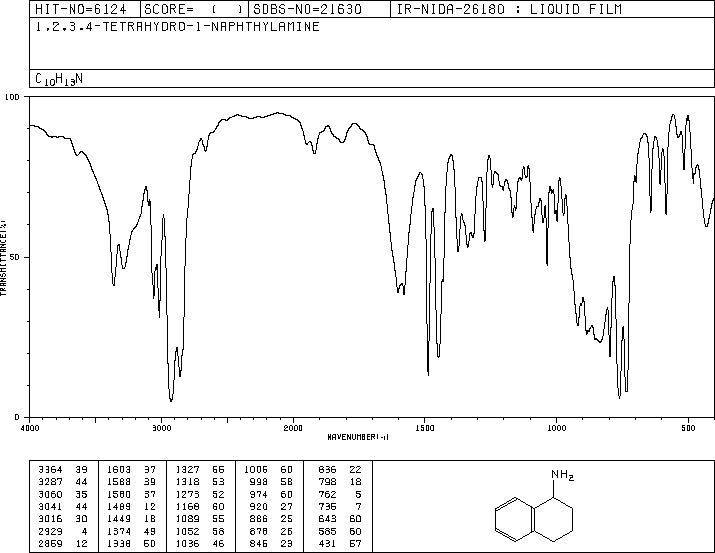Viewport: 715px width, 553px height.
Task: Click the molecular formula C10H13N
Action: [59, 79]
